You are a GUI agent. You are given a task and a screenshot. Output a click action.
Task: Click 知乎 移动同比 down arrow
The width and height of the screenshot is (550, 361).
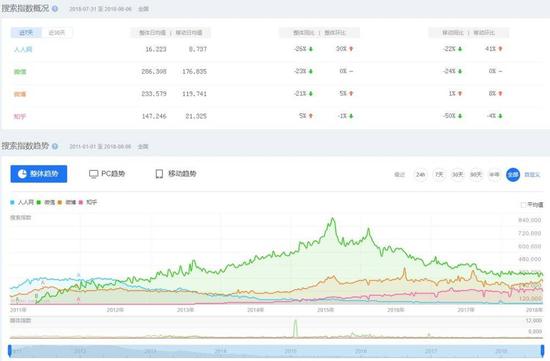coord(460,116)
